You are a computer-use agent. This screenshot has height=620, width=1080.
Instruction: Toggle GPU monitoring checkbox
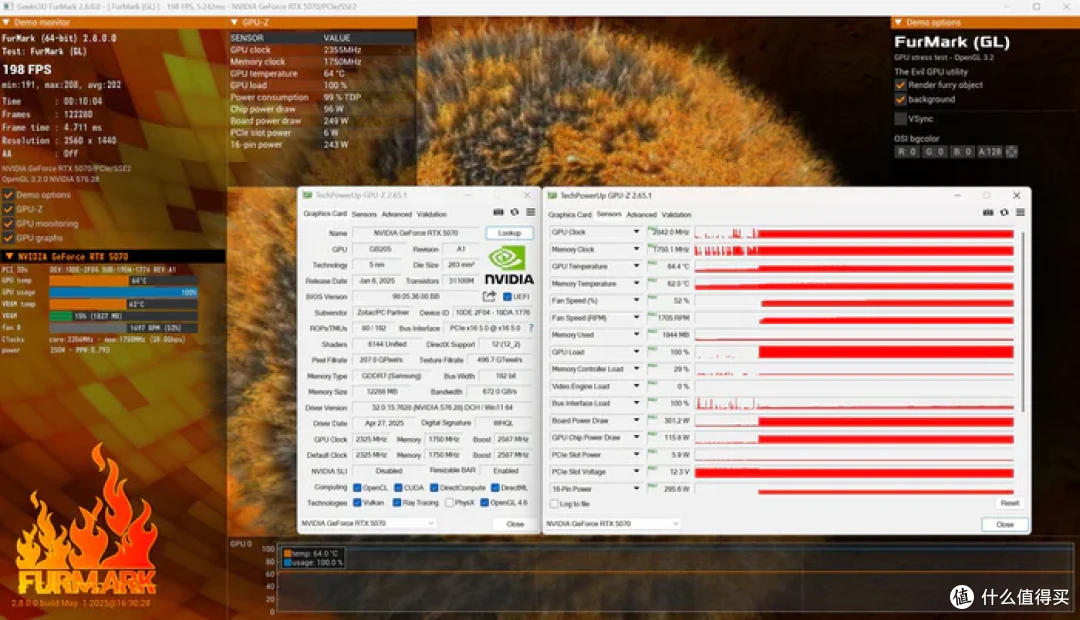pyautogui.click(x=8, y=224)
